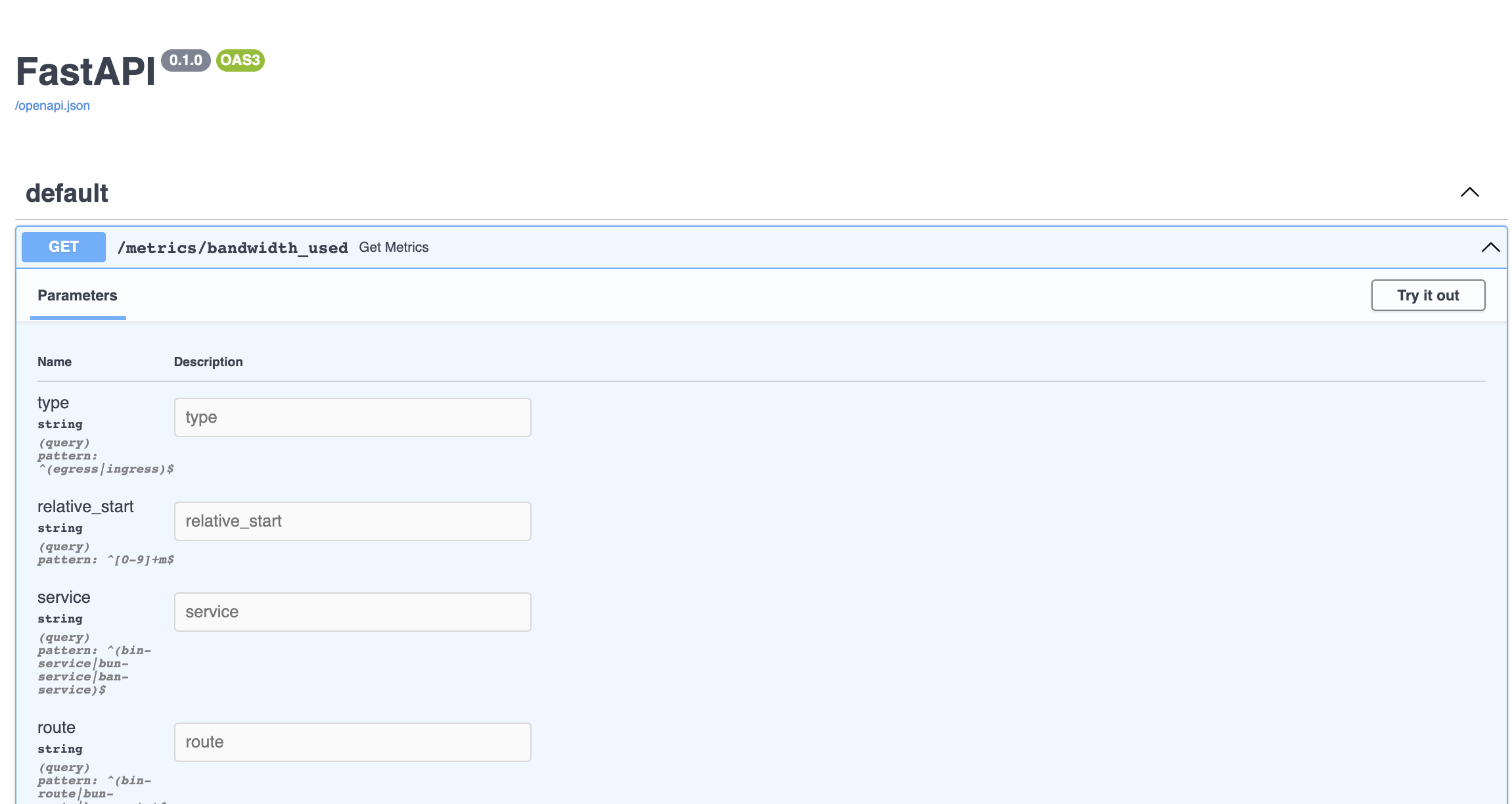Click the service query input field

point(353,611)
